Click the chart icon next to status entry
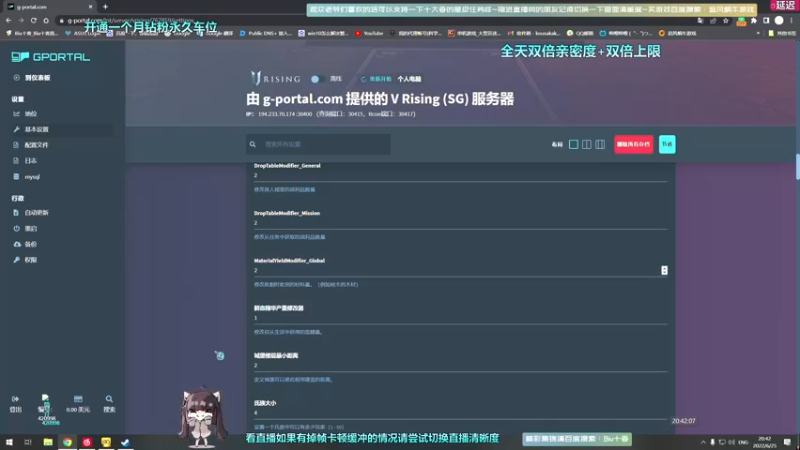The height and width of the screenshot is (450, 800). pos(16,114)
